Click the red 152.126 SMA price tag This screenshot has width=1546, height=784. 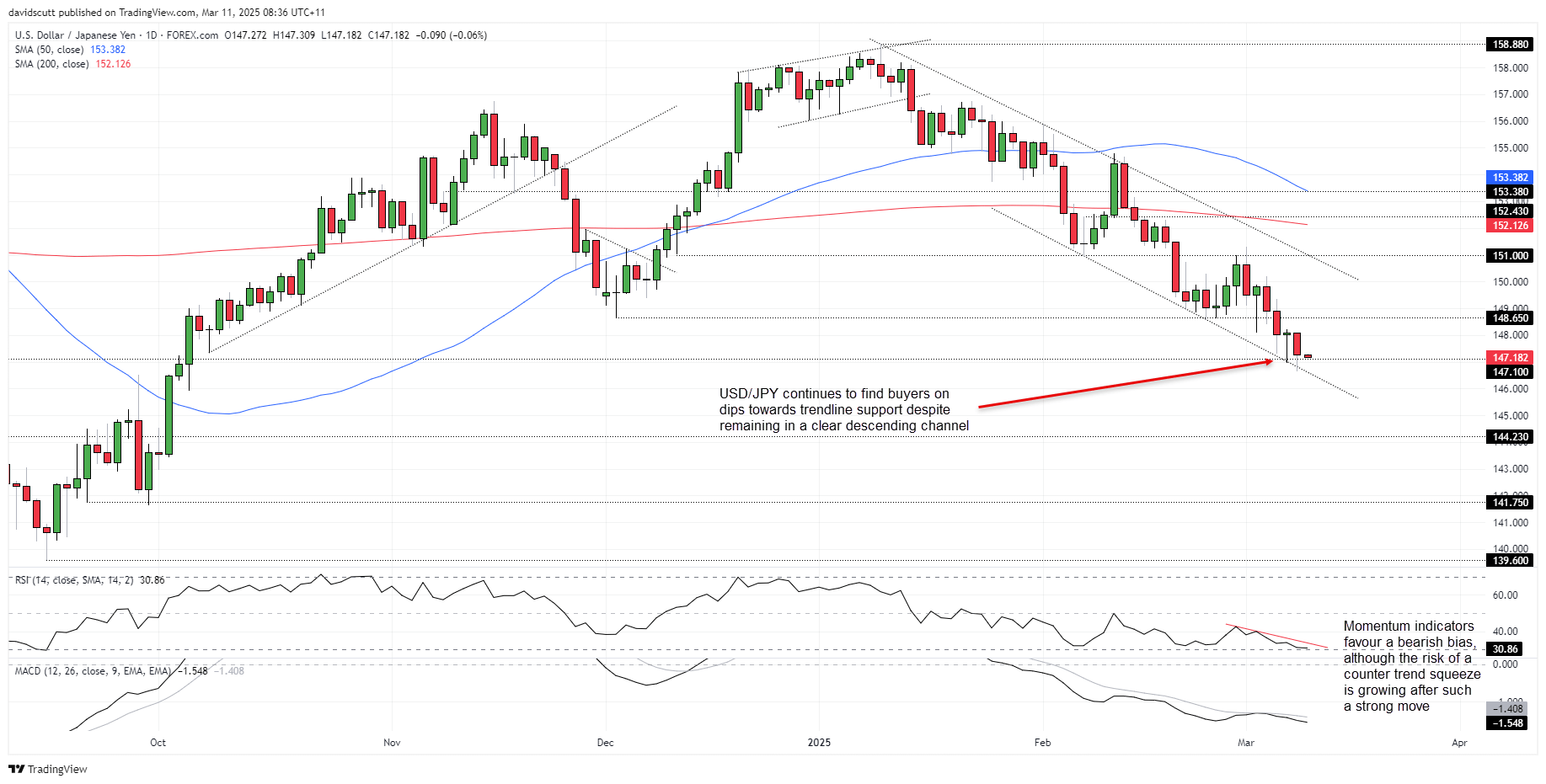[1510, 226]
